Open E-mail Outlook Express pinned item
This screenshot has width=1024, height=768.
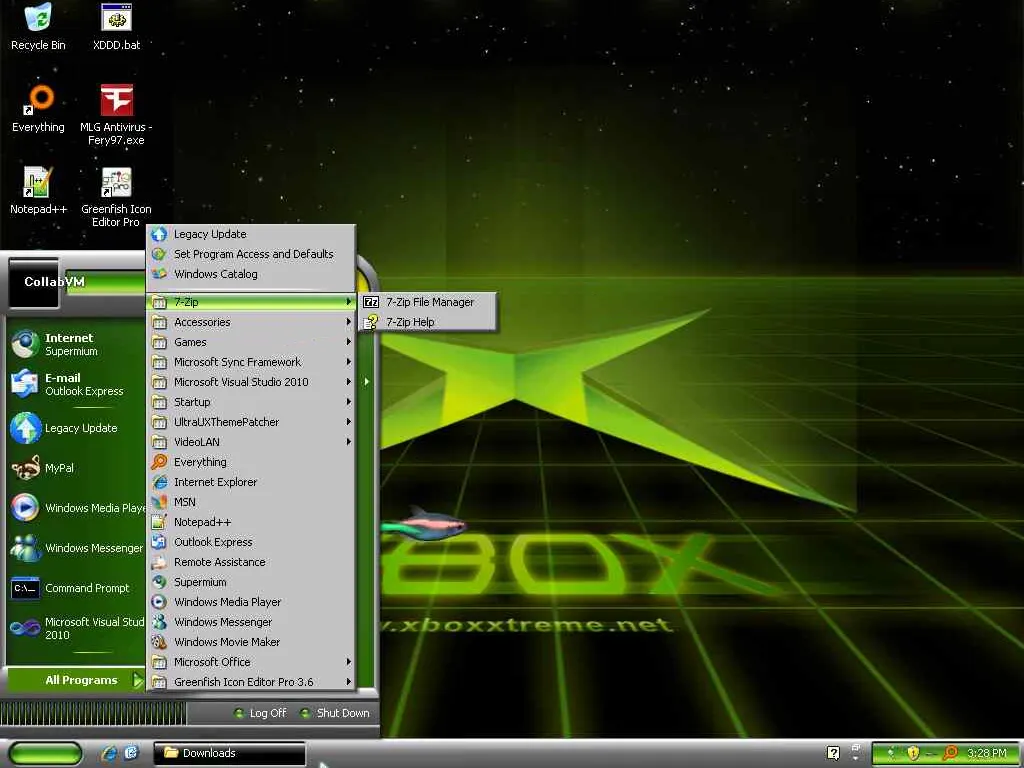click(x=76, y=384)
